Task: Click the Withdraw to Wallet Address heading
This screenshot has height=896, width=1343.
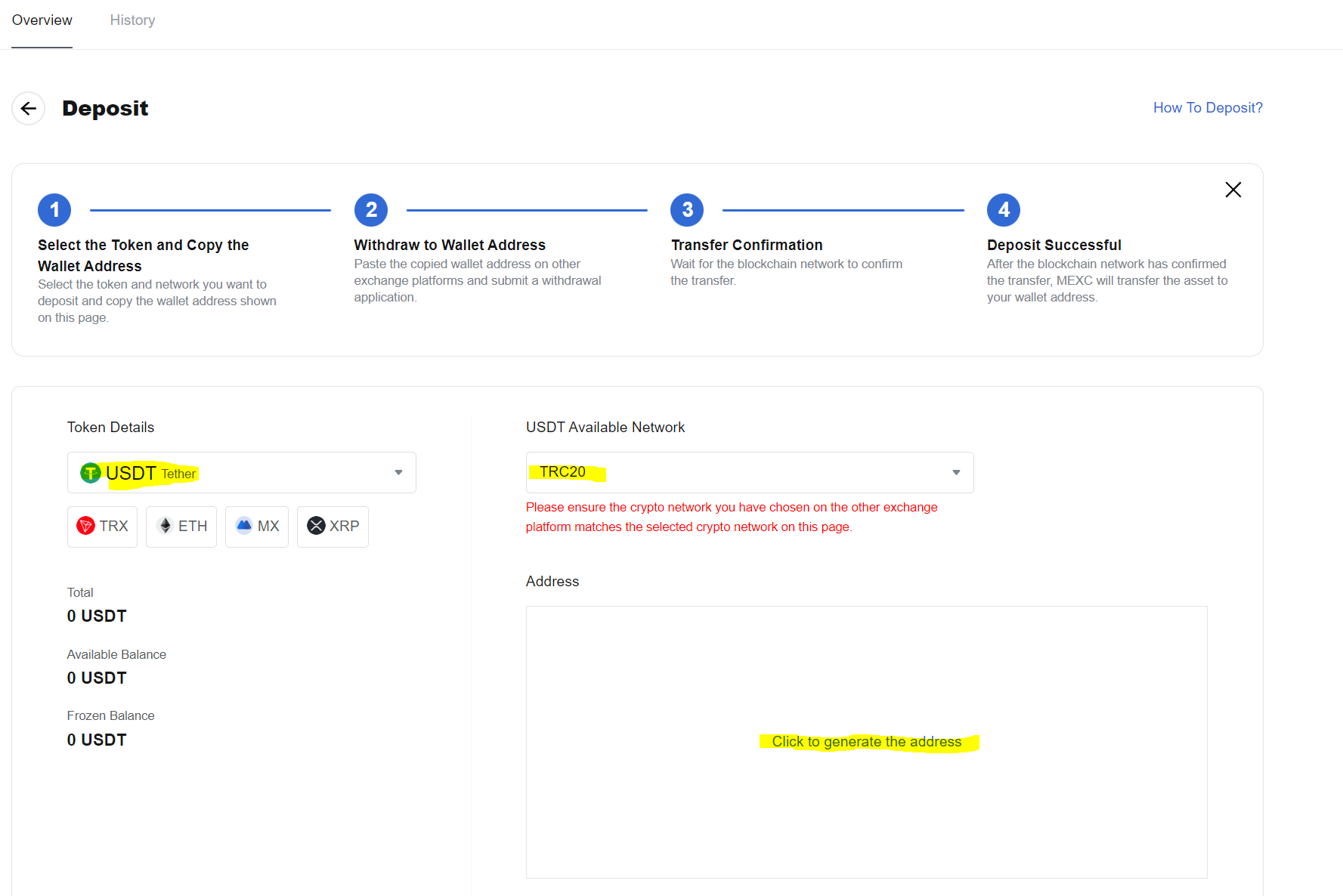Action: (450, 246)
